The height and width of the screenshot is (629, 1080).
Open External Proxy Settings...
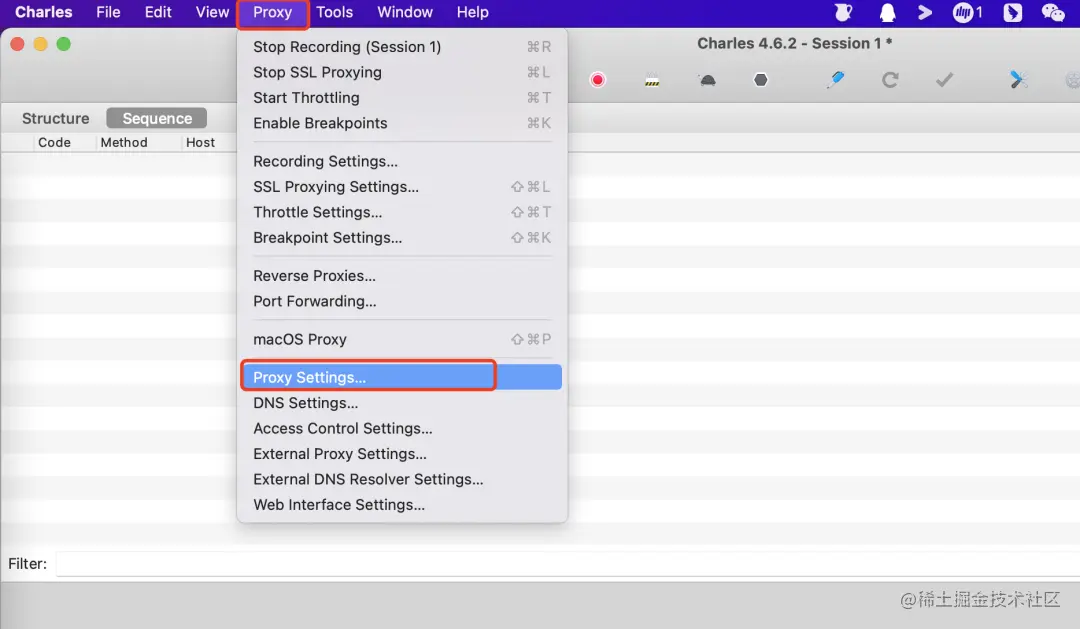click(402, 454)
